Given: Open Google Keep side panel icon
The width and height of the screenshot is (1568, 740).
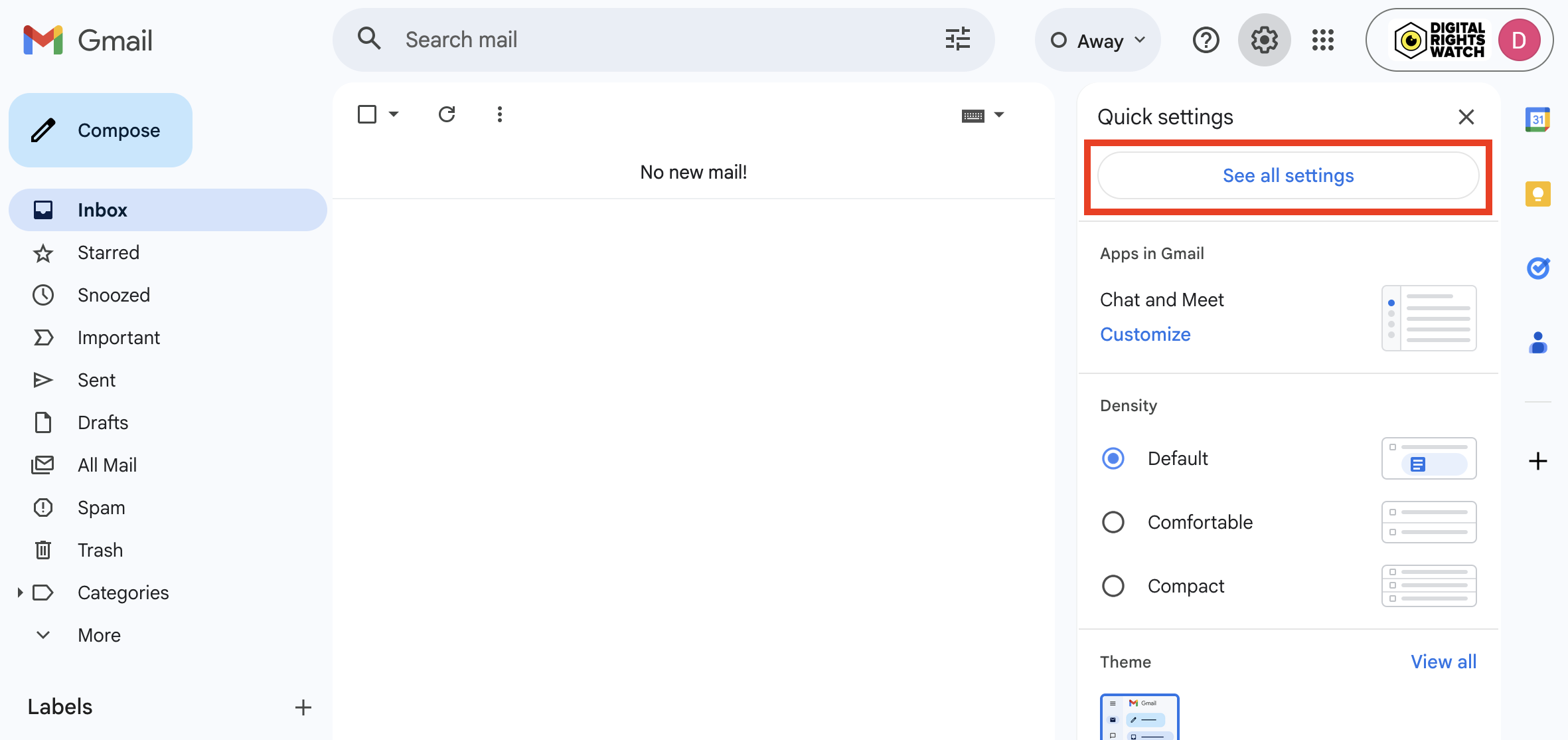Looking at the screenshot, I should pyautogui.click(x=1537, y=194).
